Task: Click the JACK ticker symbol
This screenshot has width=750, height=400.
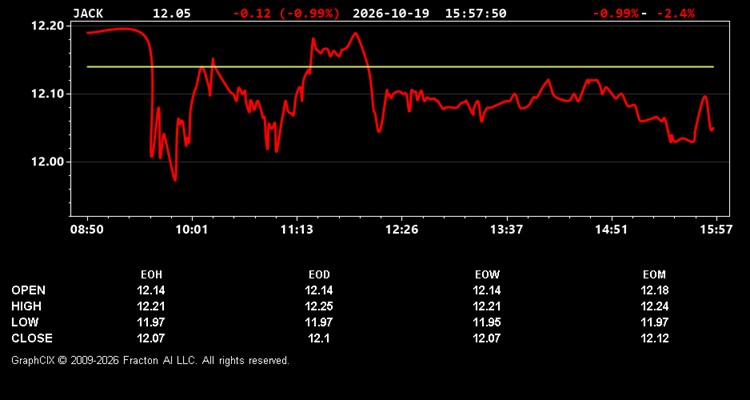Action: 88,13
